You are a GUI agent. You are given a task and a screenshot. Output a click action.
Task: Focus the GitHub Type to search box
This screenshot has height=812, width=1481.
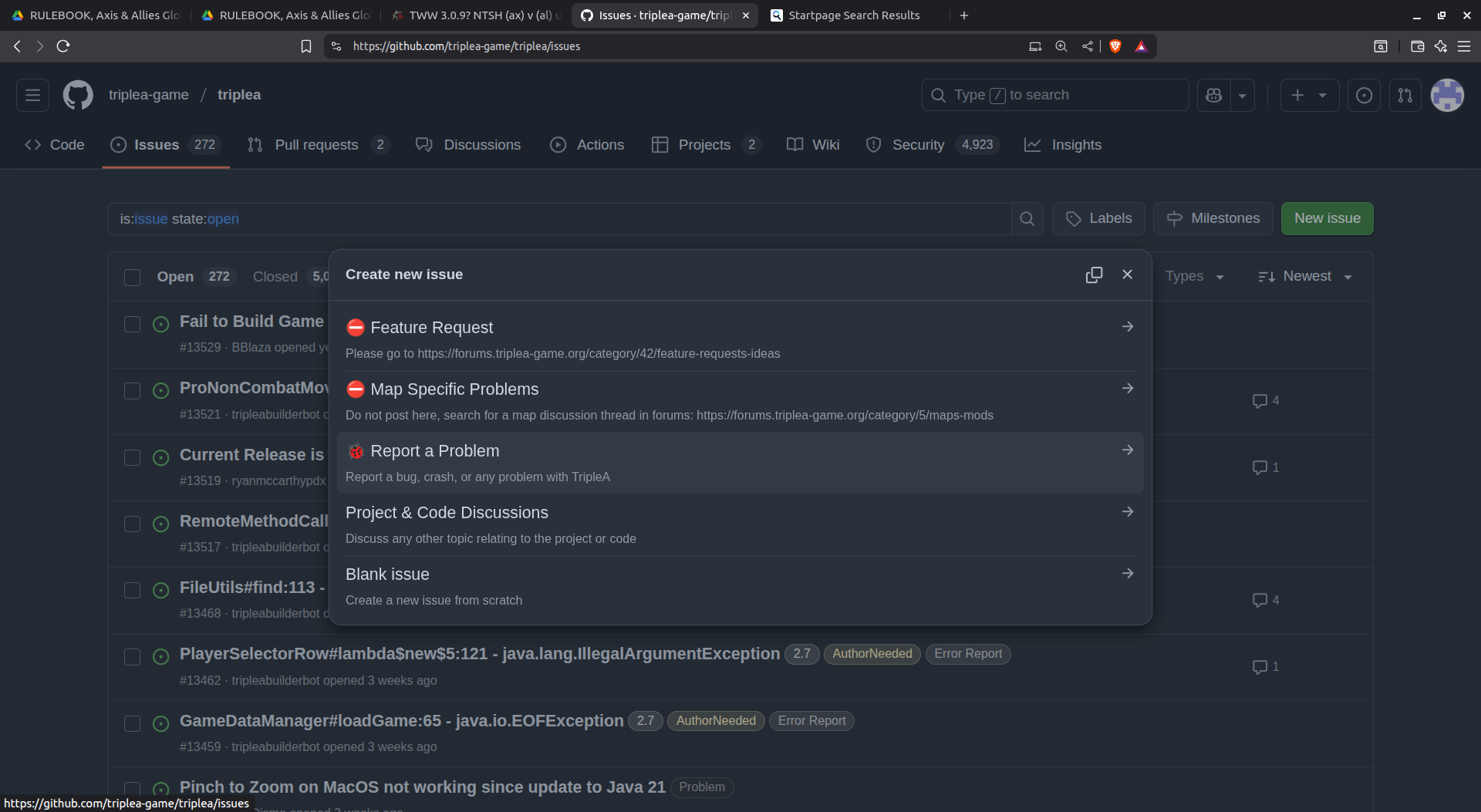pyautogui.click(x=1055, y=95)
